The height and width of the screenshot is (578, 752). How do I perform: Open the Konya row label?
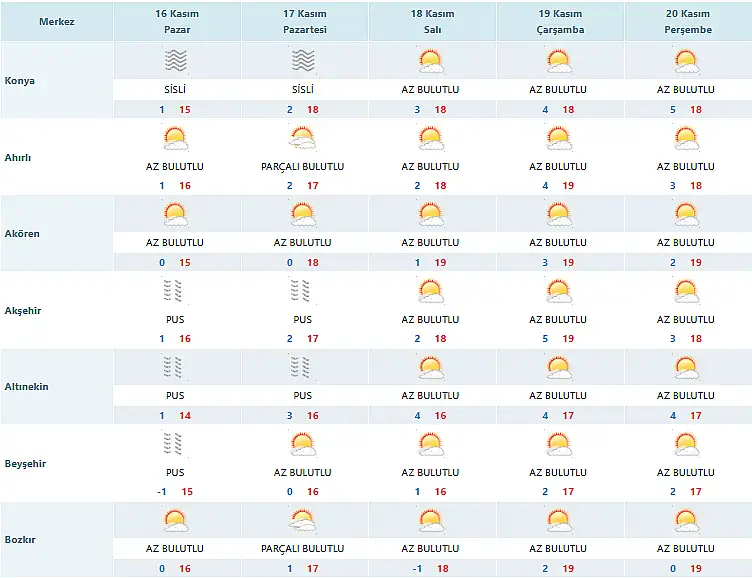click(20, 81)
